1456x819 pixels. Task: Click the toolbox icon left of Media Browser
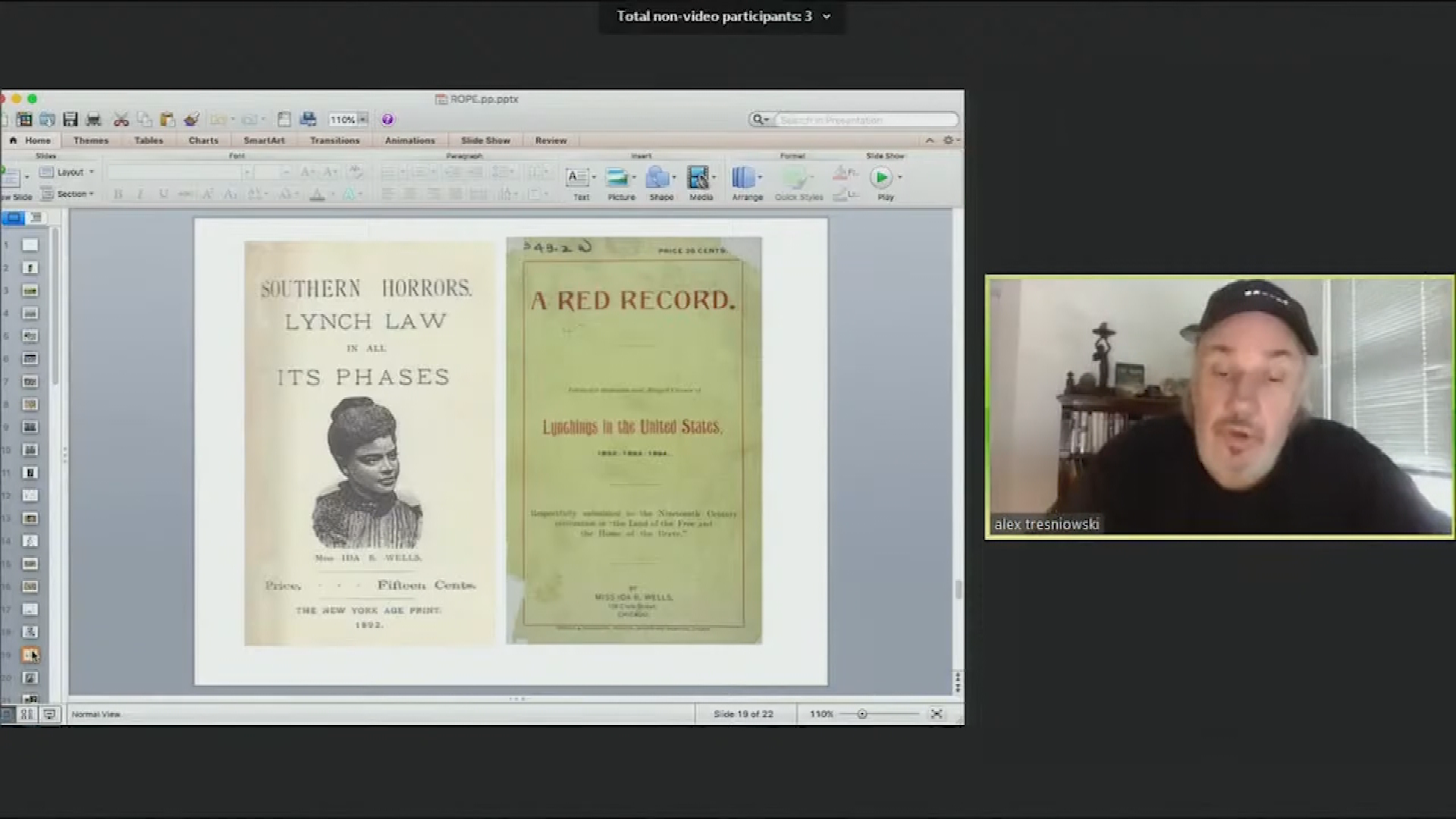pos(284,119)
